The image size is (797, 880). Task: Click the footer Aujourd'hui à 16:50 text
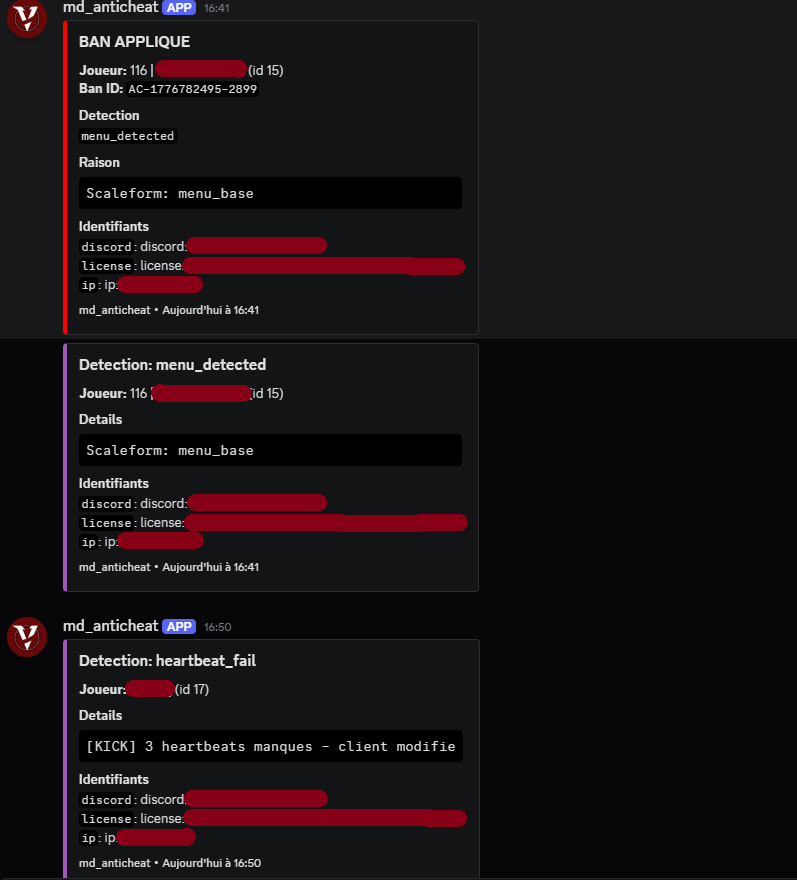(x=212, y=863)
